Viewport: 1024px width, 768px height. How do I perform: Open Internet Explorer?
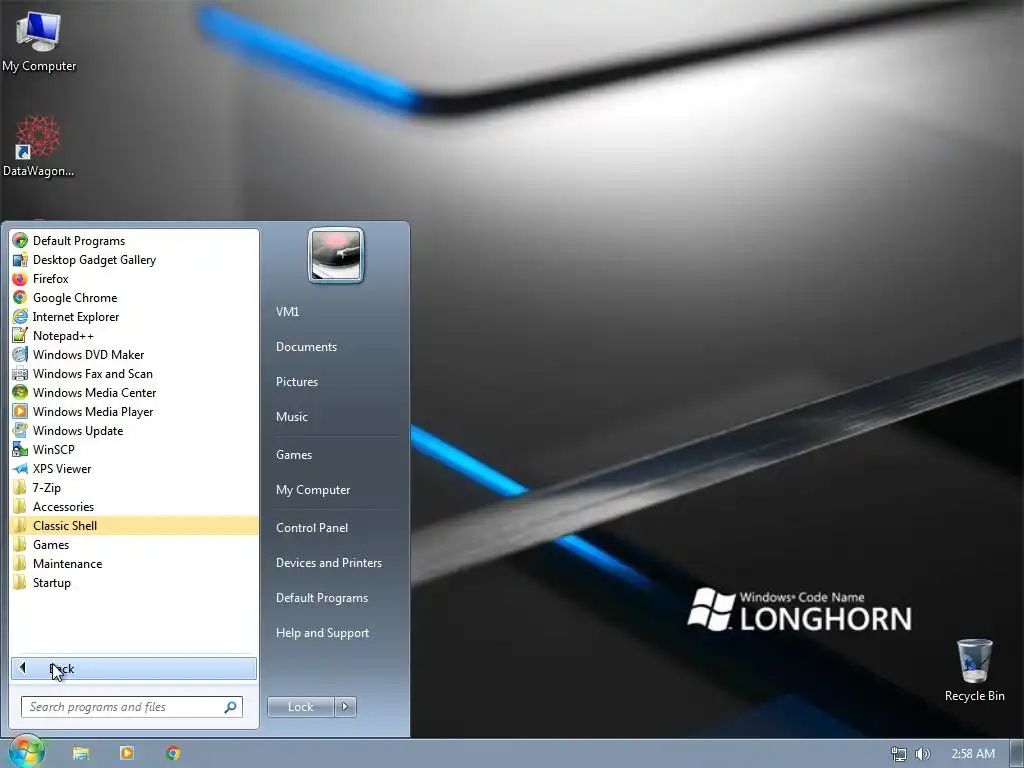tap(134, 317)
